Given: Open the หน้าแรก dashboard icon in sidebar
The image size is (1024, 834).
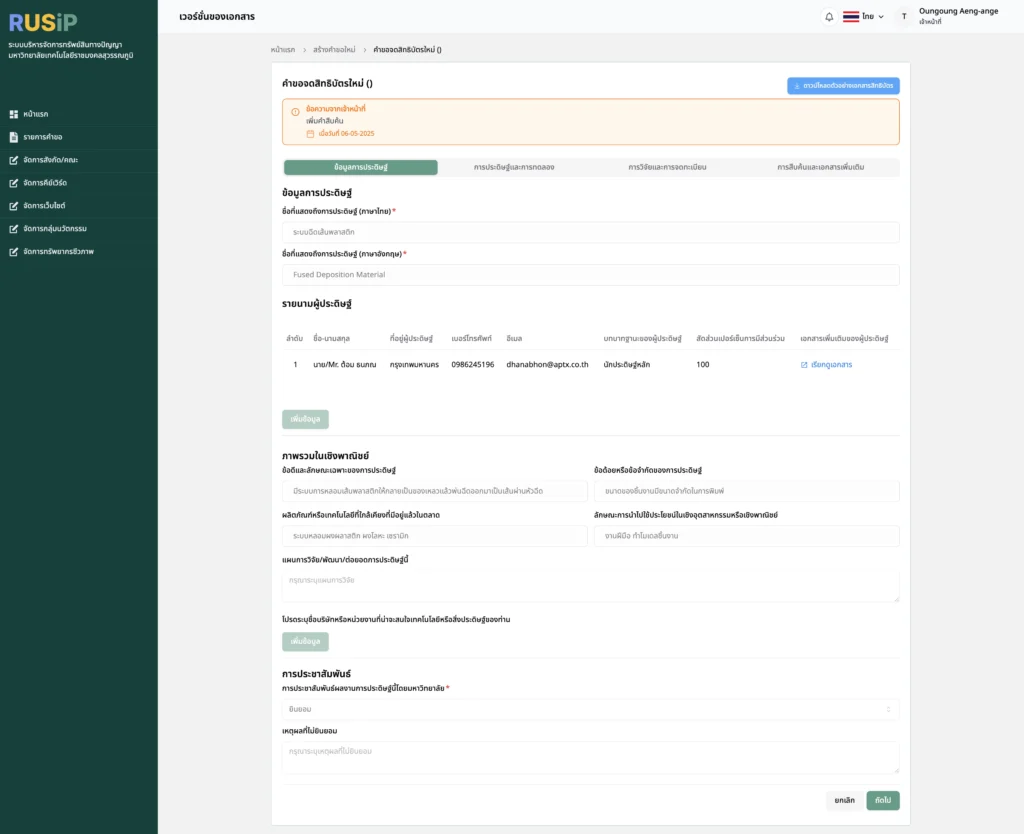Looking at the screenshot, I should pyautogui.click(x=14, y=114).
